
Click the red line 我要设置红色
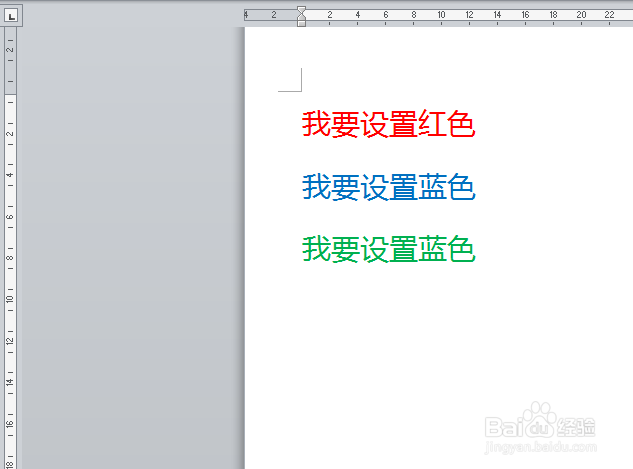click(388, 124)
